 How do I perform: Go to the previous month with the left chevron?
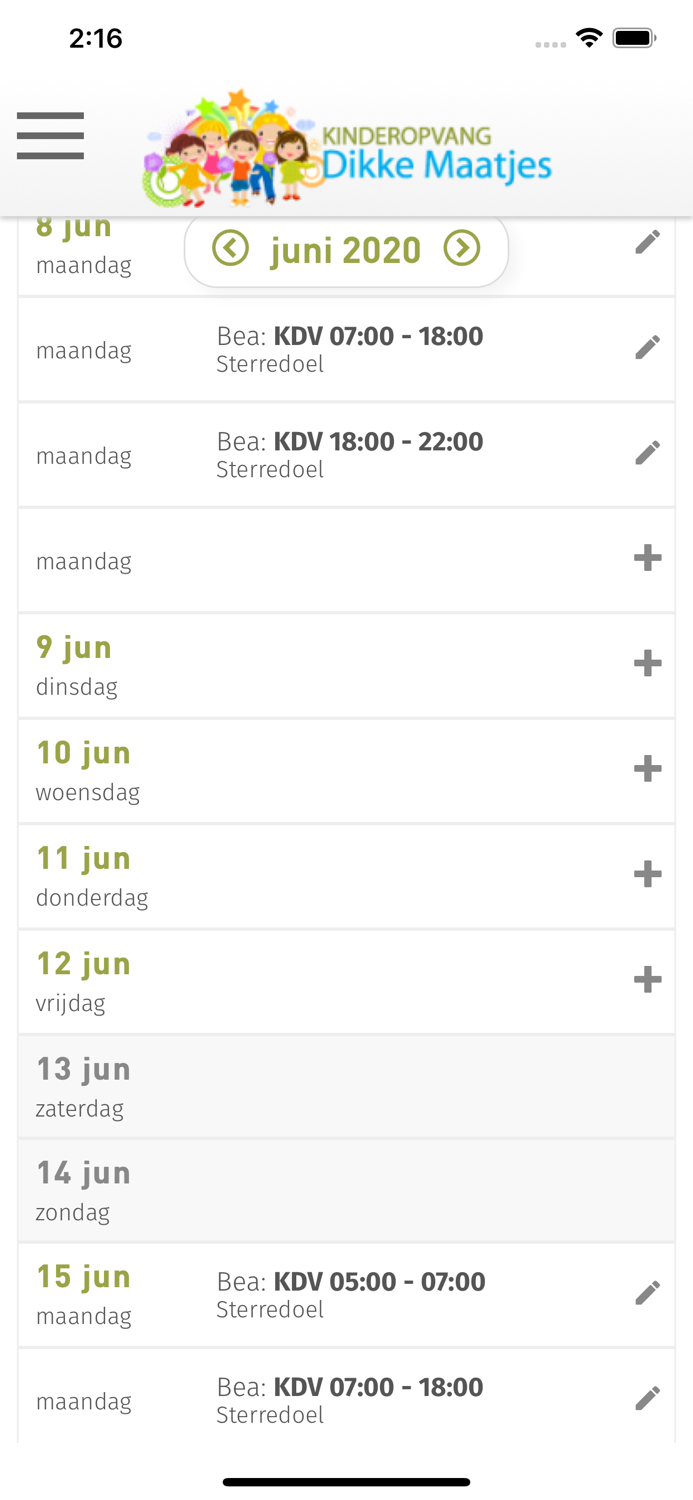(229, 249)
